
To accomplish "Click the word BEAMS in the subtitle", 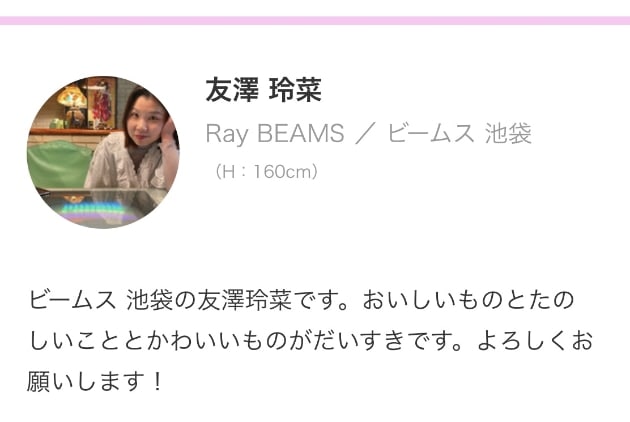I will click(301, 133).
